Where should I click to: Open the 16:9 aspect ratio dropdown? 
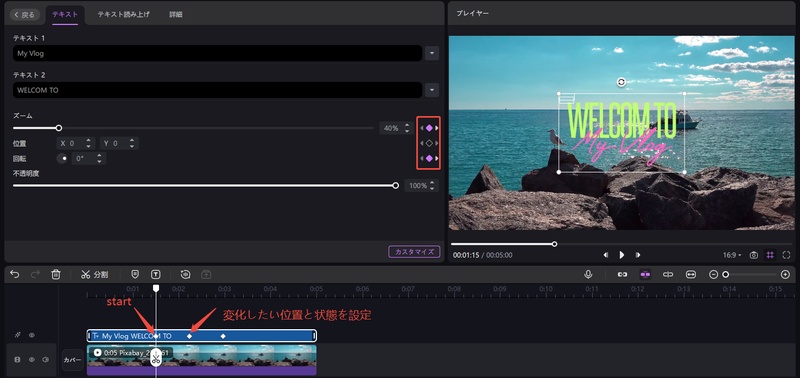(x=732, y=255)
